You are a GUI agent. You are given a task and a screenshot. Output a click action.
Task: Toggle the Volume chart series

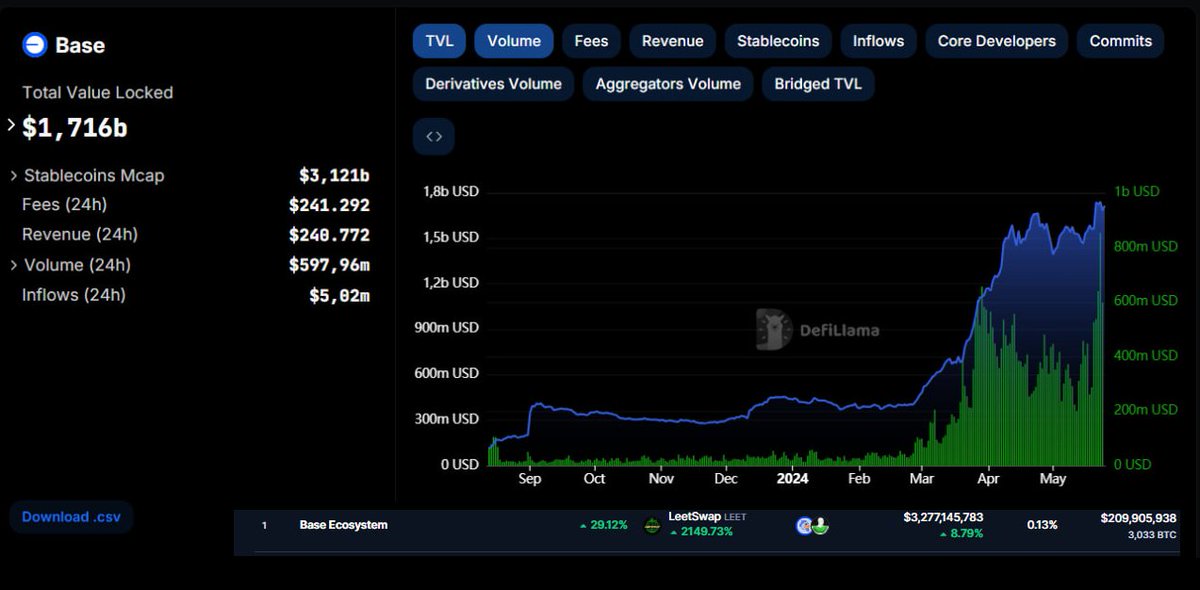point(514,41)
